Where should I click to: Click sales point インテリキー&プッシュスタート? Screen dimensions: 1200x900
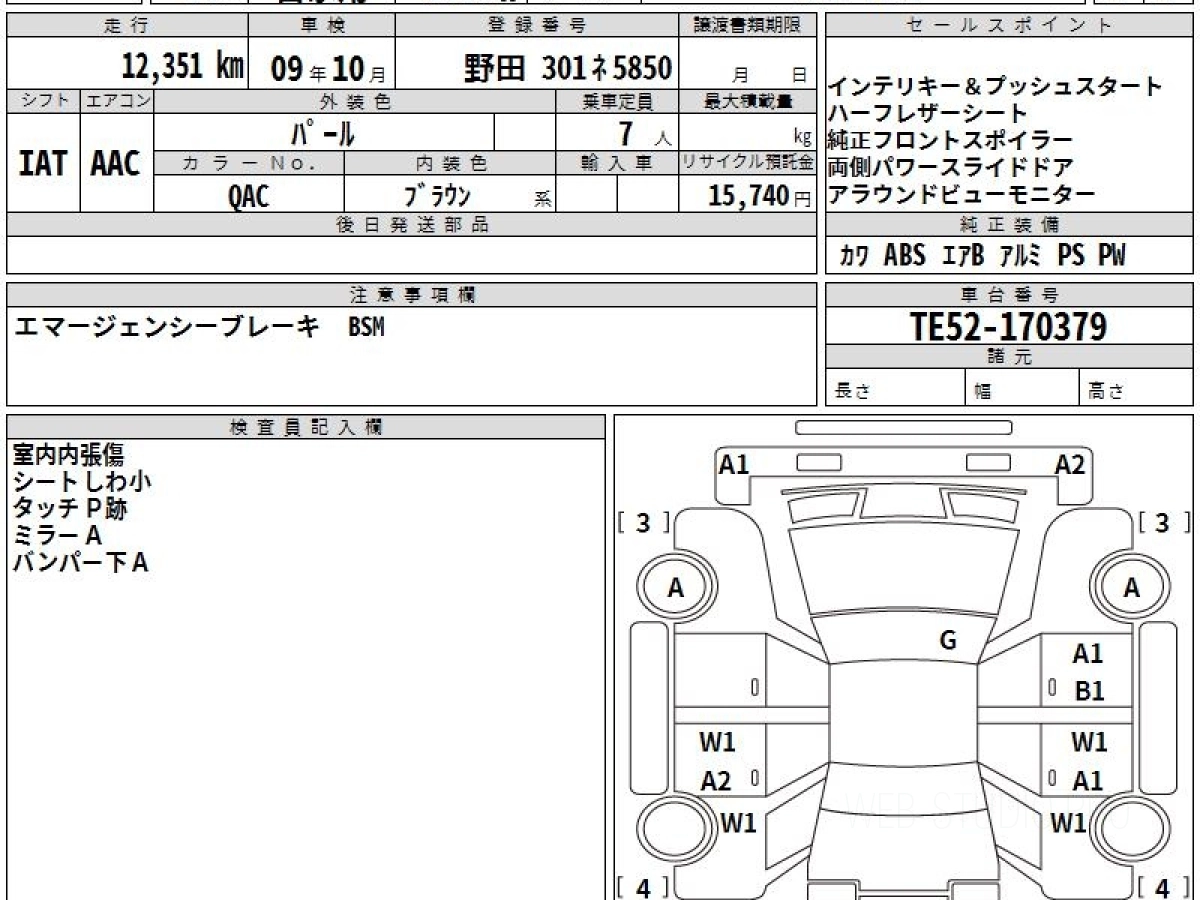point(996,86)
